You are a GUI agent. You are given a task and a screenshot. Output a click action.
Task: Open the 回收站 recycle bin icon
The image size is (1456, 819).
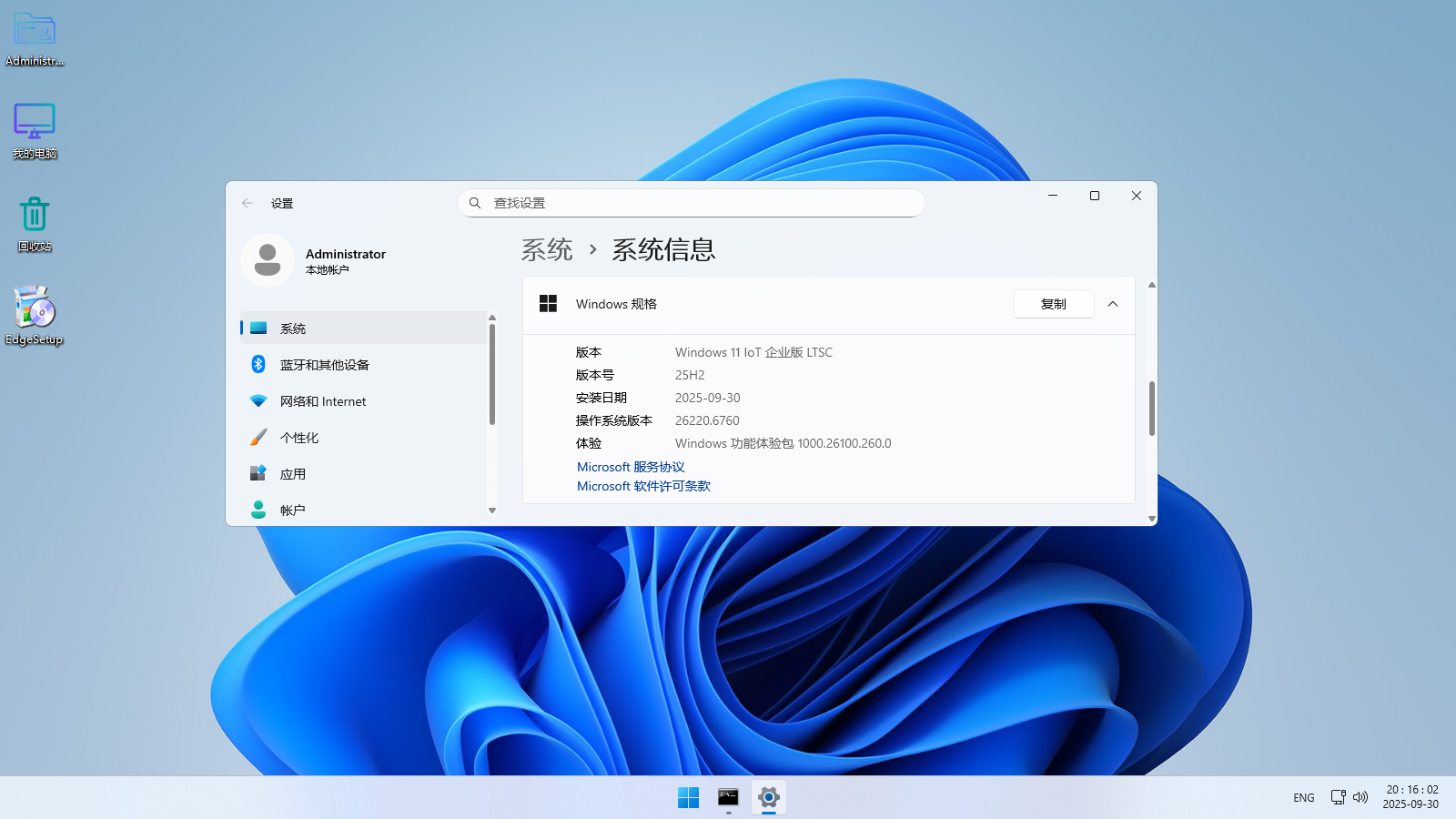tap(35, 224)
